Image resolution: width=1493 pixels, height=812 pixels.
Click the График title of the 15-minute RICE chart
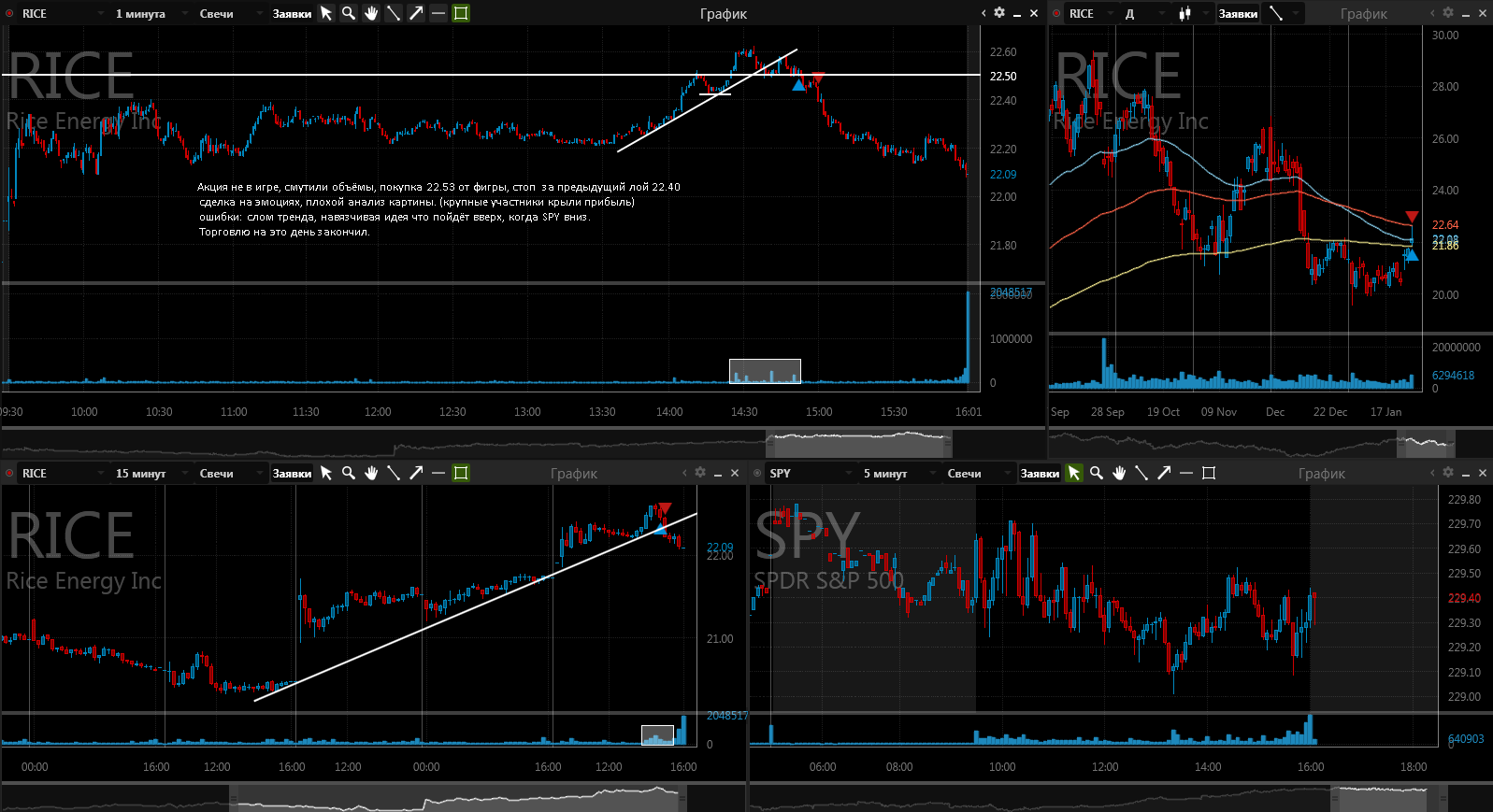[x=574, y=473]
